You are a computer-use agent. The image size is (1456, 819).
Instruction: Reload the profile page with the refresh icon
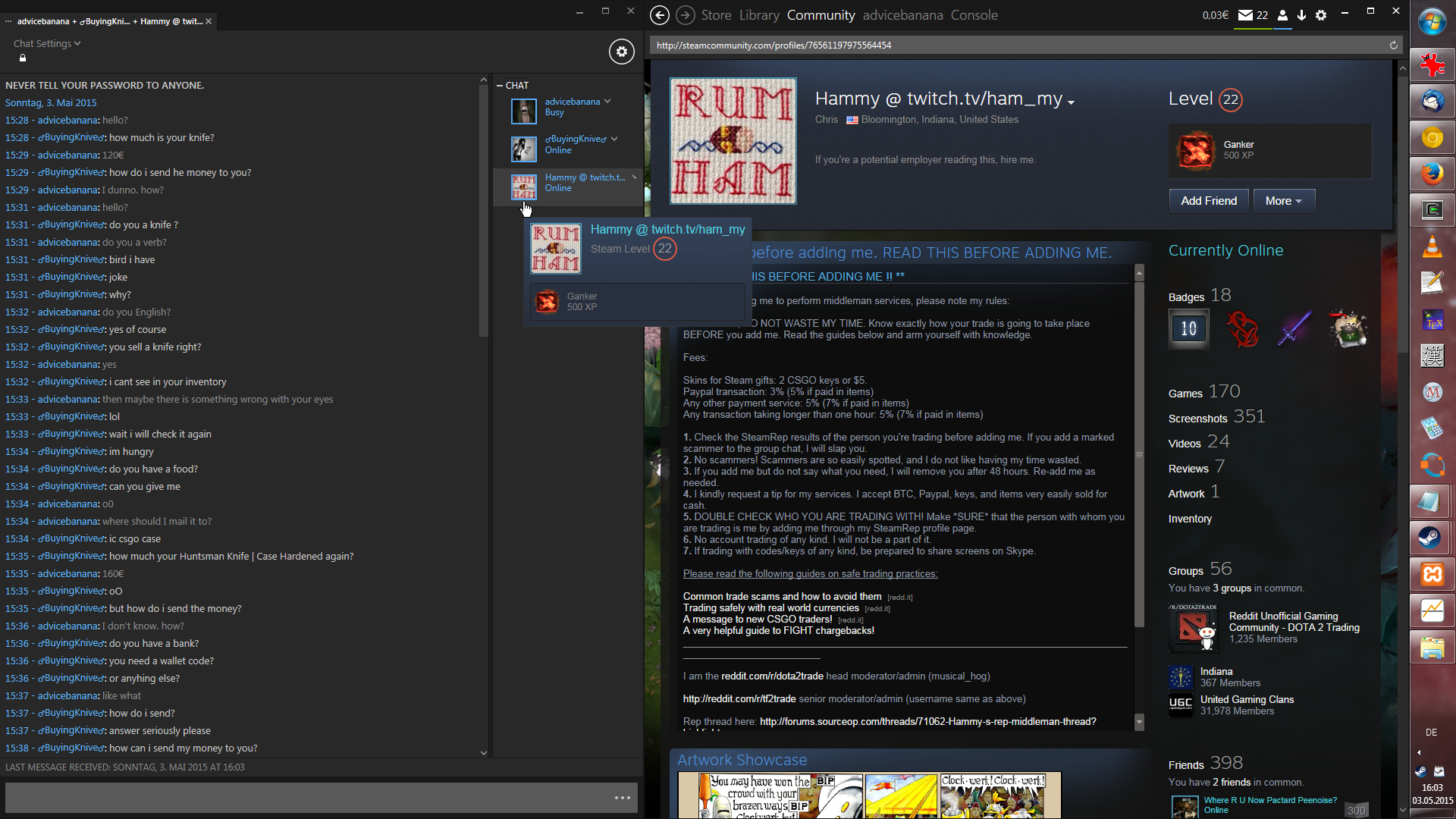coord(1393,45)
